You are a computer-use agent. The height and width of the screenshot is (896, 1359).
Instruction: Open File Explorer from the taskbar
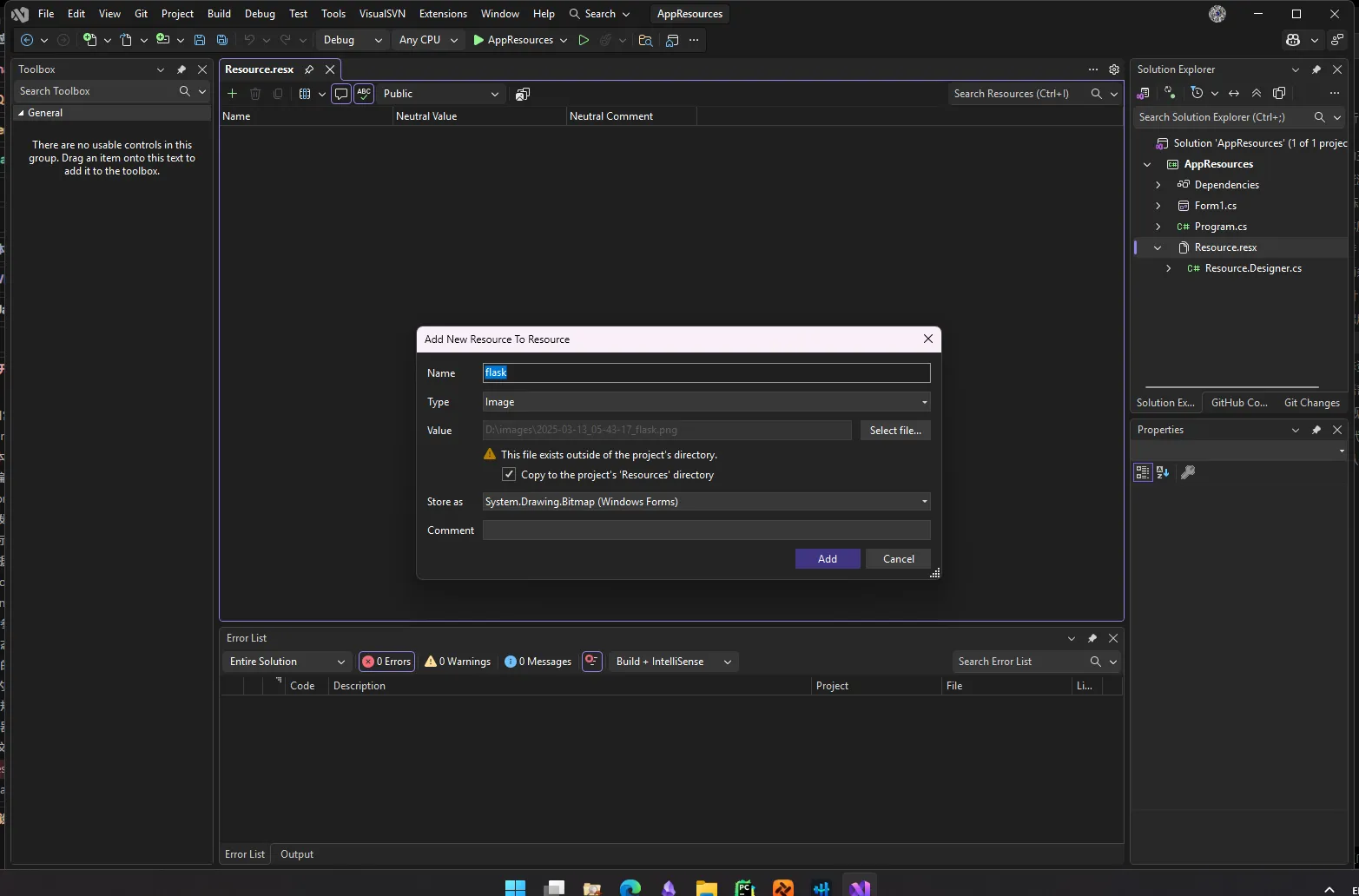coord(706,888)
